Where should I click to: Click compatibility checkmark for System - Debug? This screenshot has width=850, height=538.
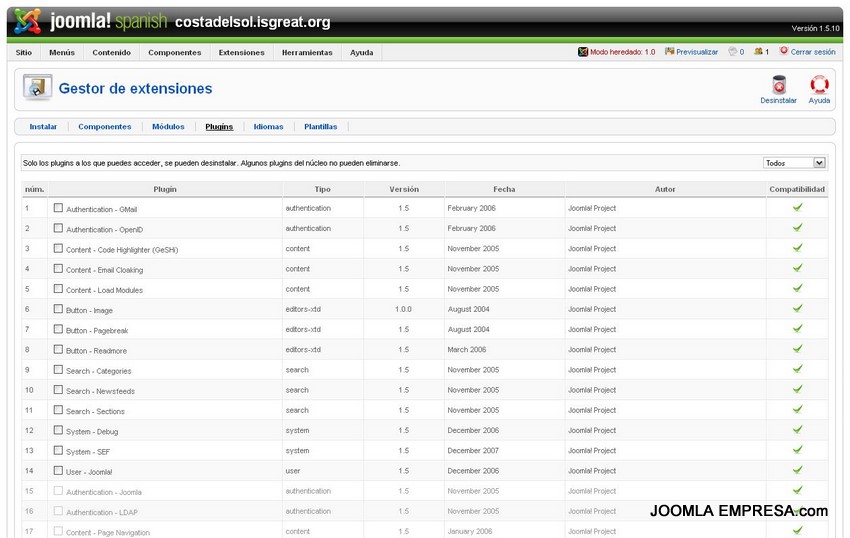click(797, 430)
